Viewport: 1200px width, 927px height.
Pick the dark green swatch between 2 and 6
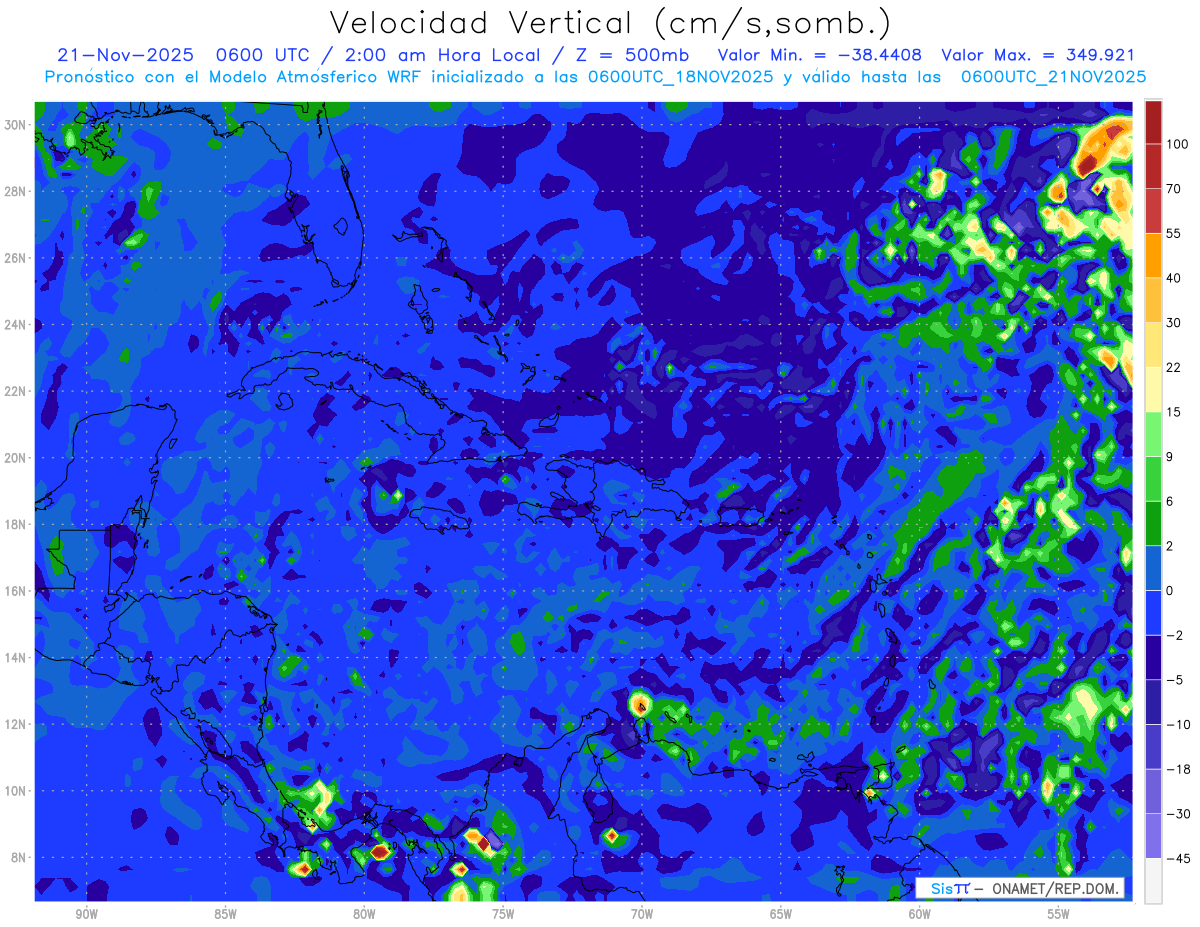coord(1153,523)
